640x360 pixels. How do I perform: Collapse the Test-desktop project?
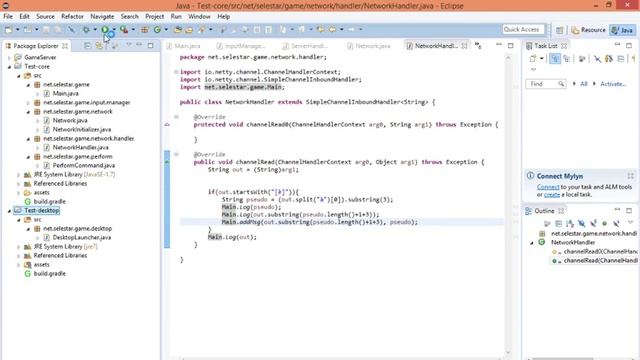tap(9, 211)
